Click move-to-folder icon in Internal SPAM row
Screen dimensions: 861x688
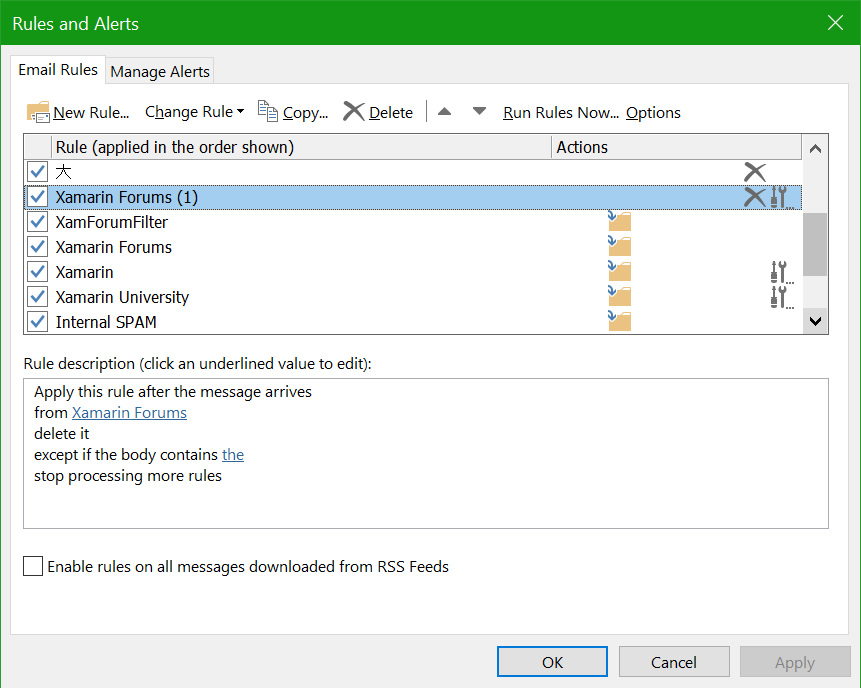(x=619, y=321)
